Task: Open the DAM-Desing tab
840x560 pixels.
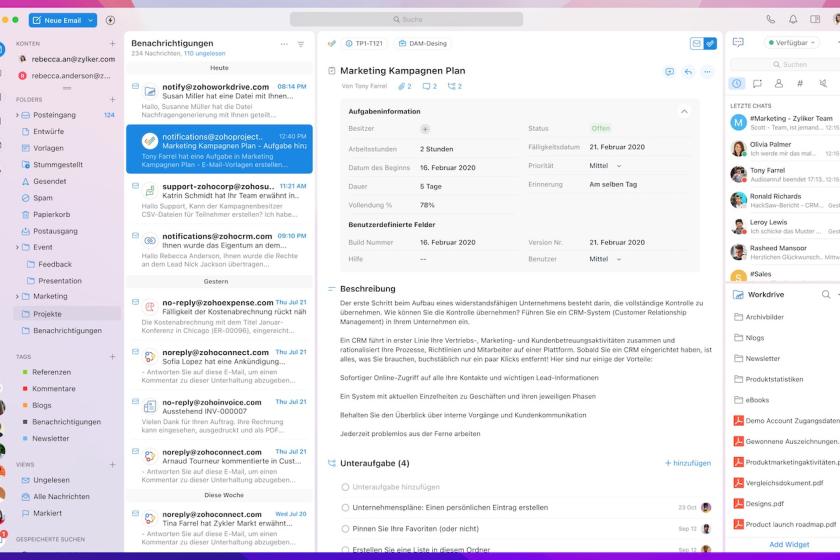Action: [x=423, y=43]
